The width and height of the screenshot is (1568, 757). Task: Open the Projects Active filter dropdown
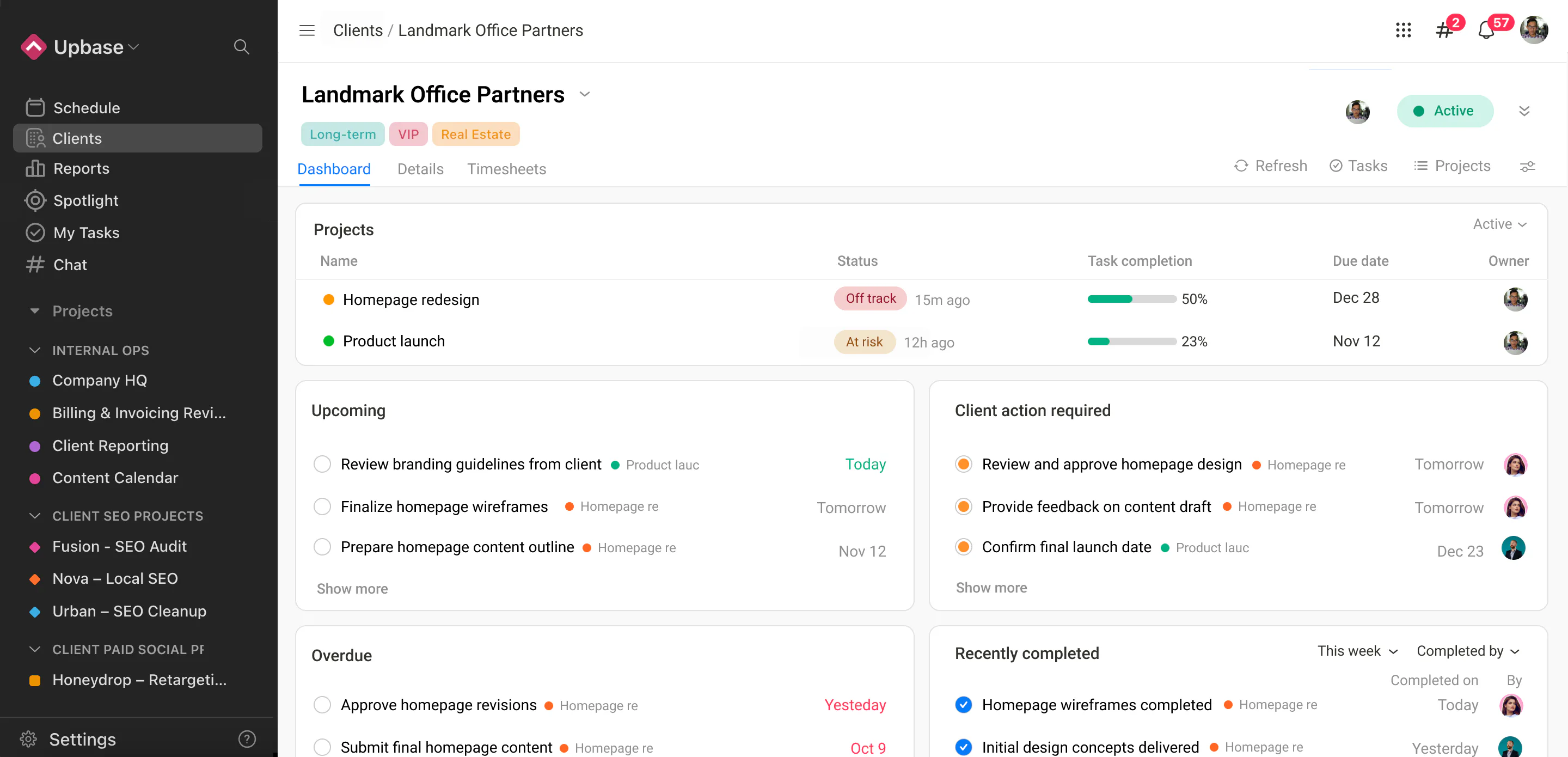coord(1499,224)
